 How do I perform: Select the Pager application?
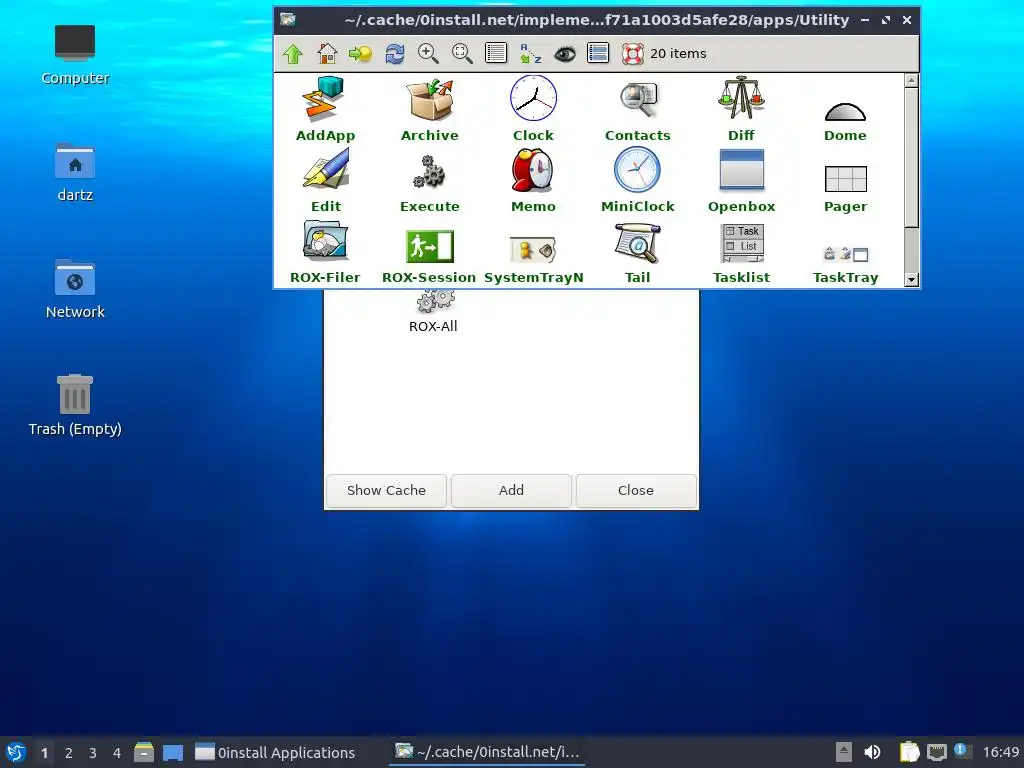(x=846, y=189)
